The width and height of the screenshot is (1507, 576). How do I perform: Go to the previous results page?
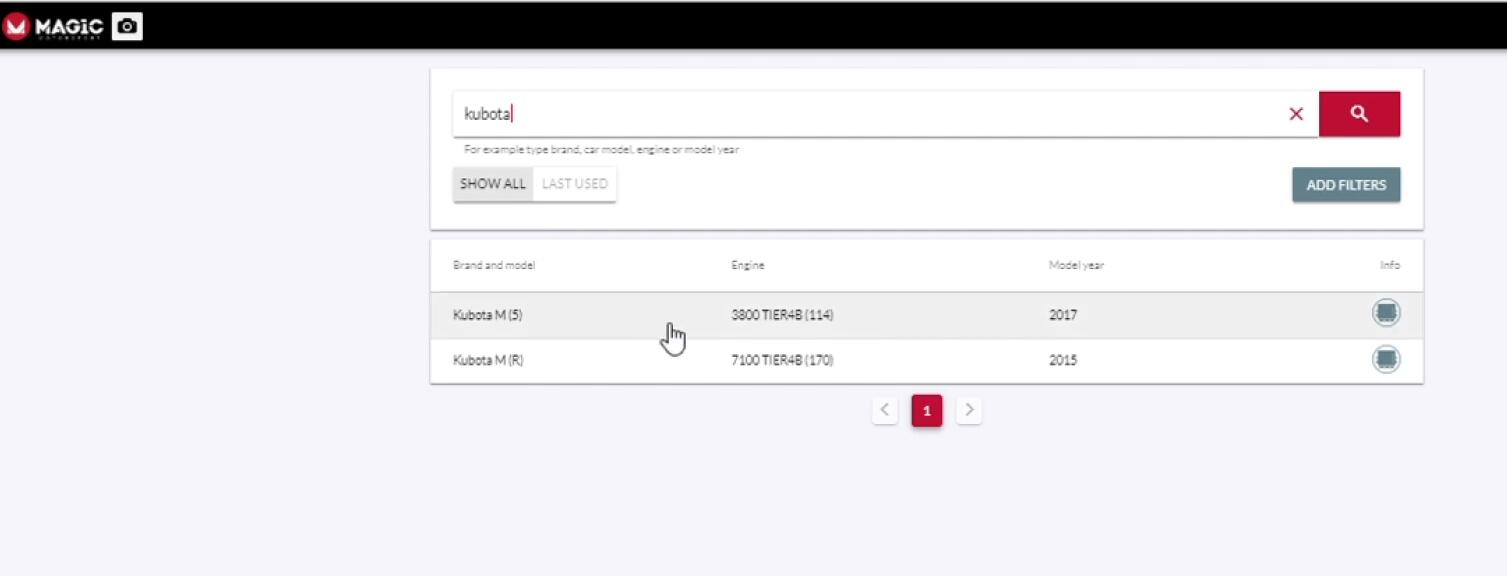pos(884,410)
